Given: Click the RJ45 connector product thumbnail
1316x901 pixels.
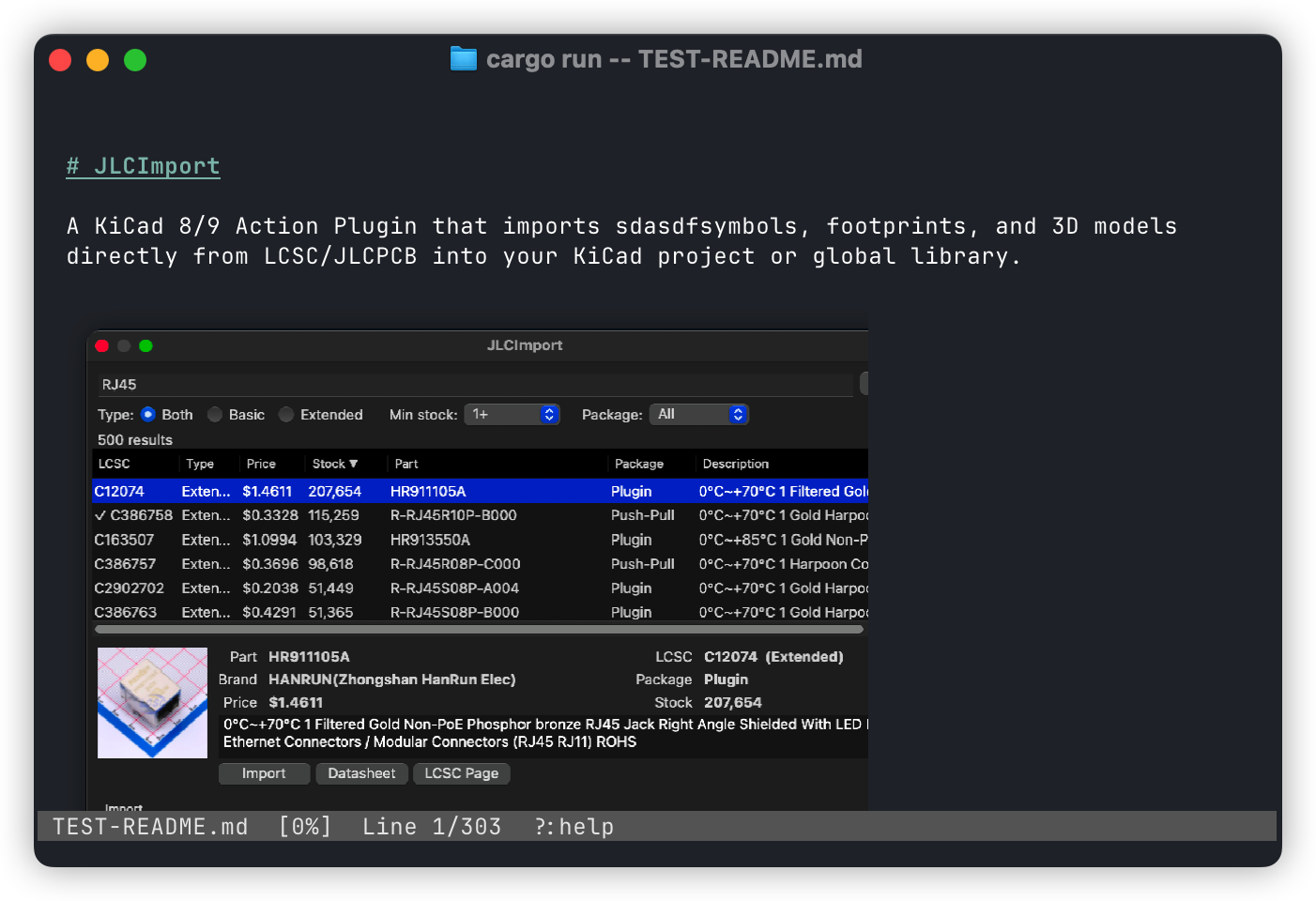Looking at the screenshot, I should point(152,703).
